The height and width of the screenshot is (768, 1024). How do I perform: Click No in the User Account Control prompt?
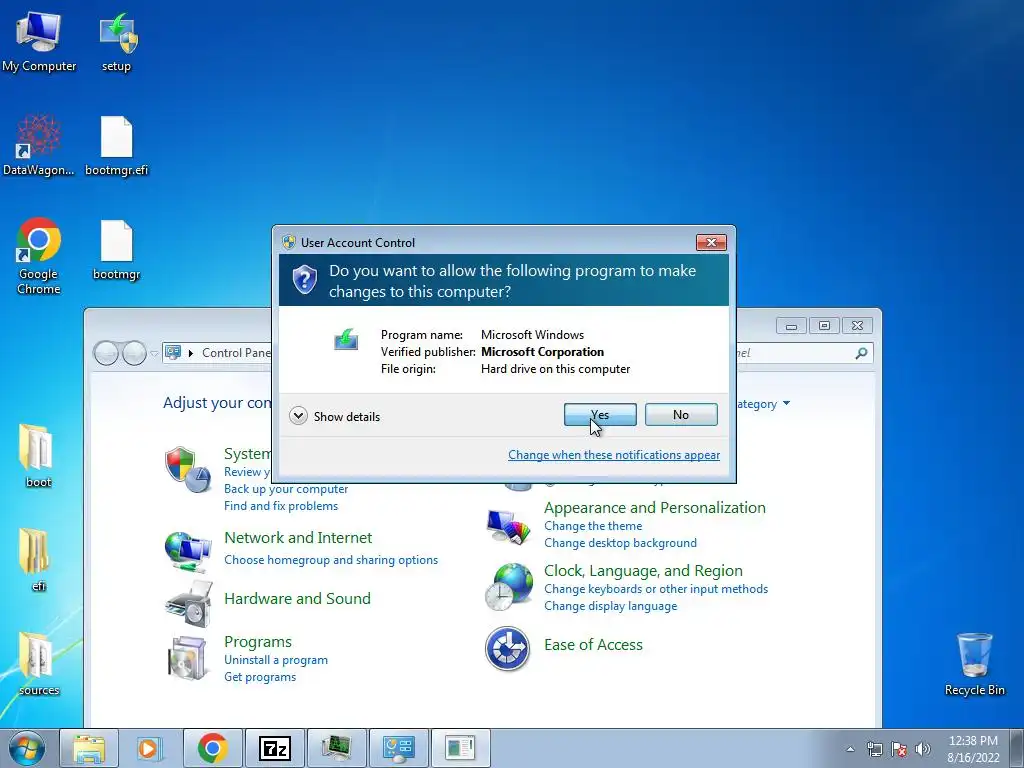(x=681, y=415)
